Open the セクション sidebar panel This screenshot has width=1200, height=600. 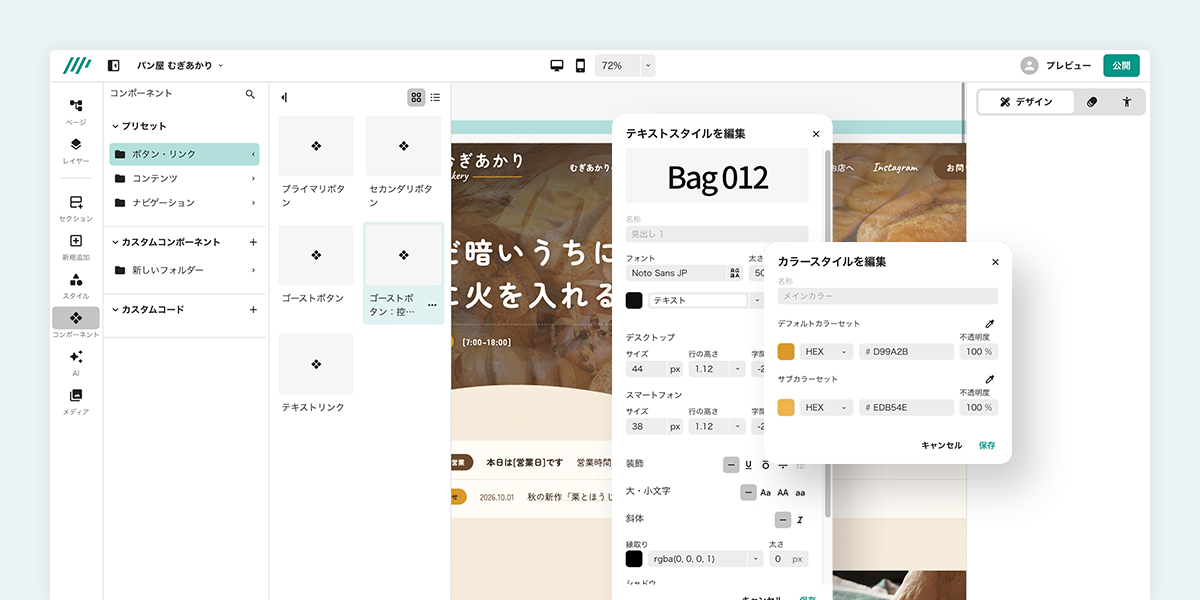pyautogui.click(x=76, y=208)
